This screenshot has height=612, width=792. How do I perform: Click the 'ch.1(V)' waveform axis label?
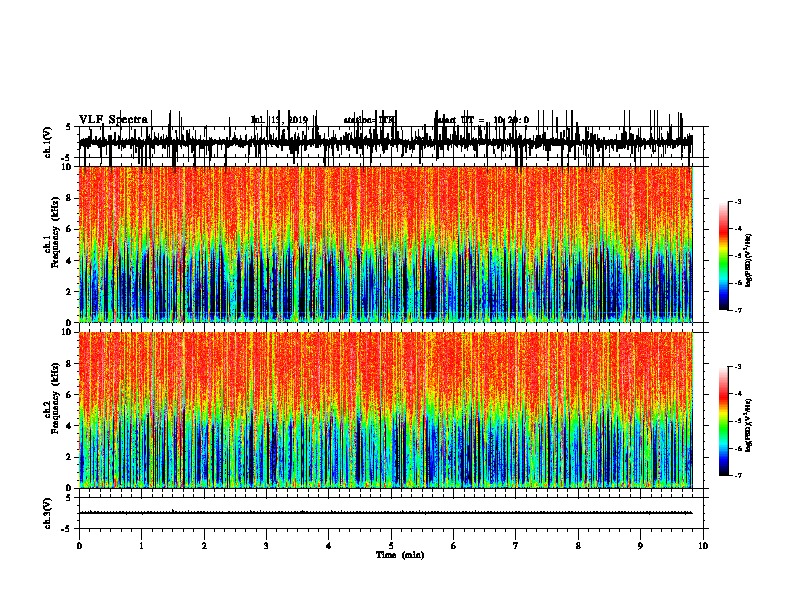click(48, 142)
